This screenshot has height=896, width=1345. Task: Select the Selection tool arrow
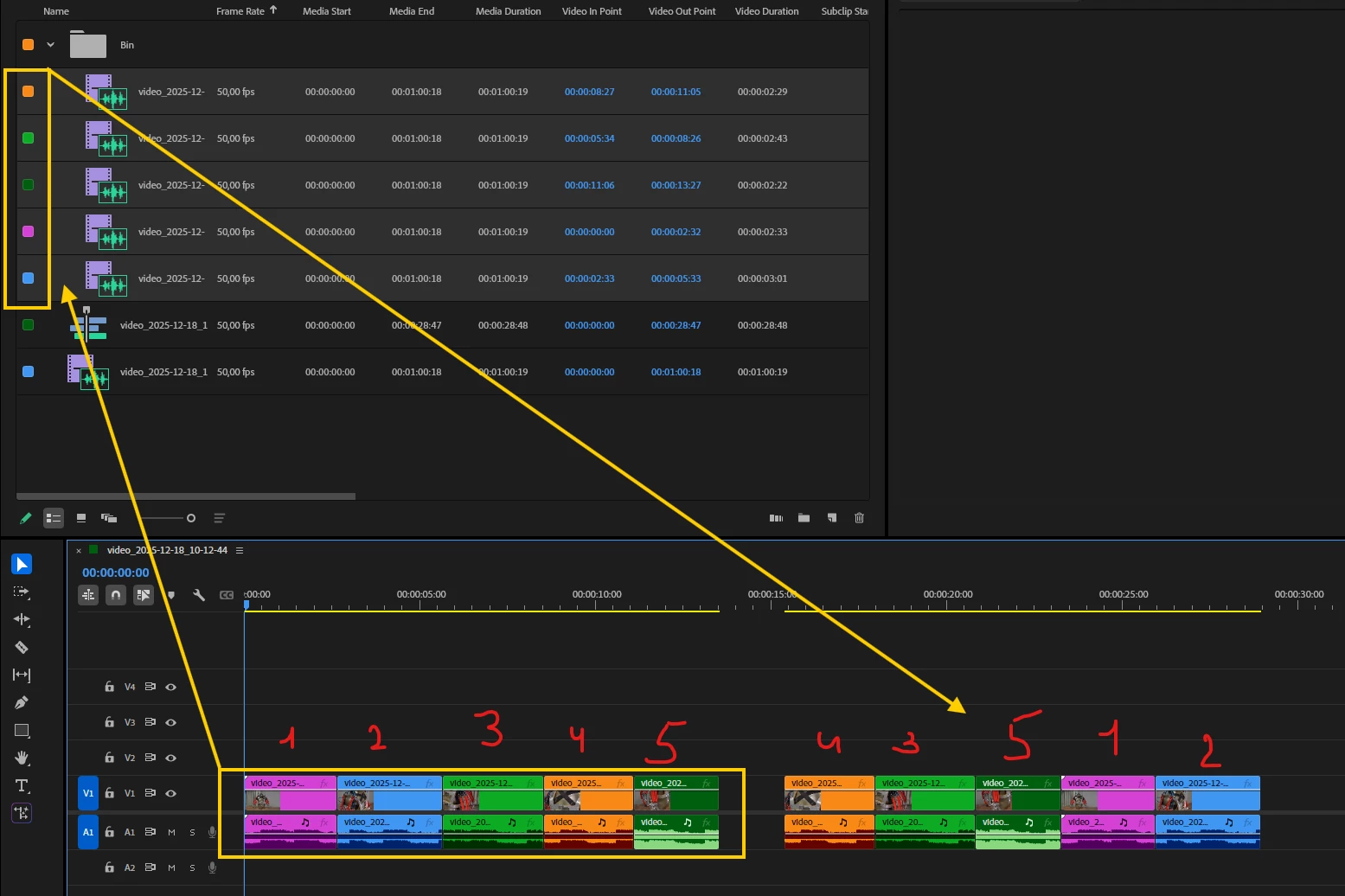click(22, 564)
